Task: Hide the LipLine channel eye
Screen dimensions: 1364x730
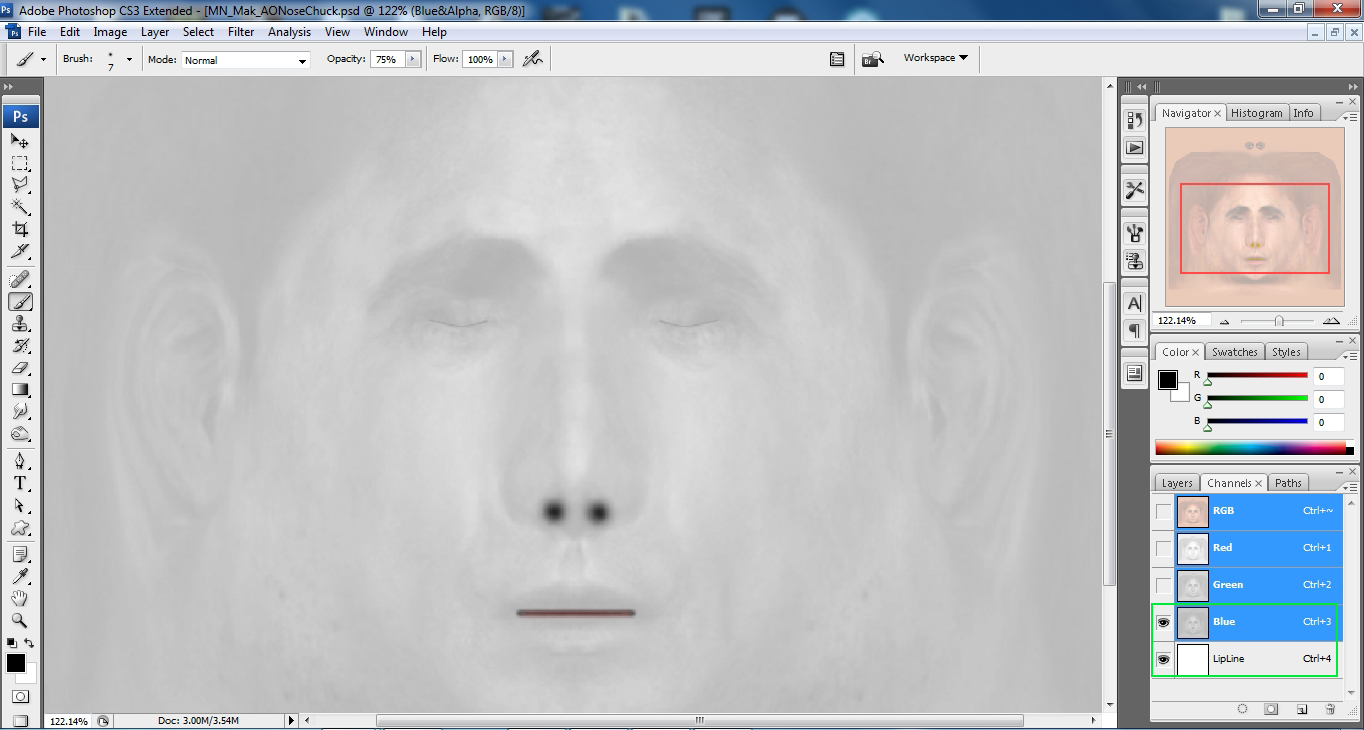Action: click(1163, 659)
